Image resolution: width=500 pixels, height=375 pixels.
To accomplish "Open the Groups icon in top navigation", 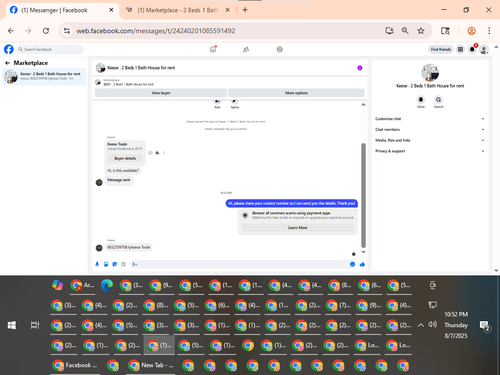I will (x=280, y=49).
